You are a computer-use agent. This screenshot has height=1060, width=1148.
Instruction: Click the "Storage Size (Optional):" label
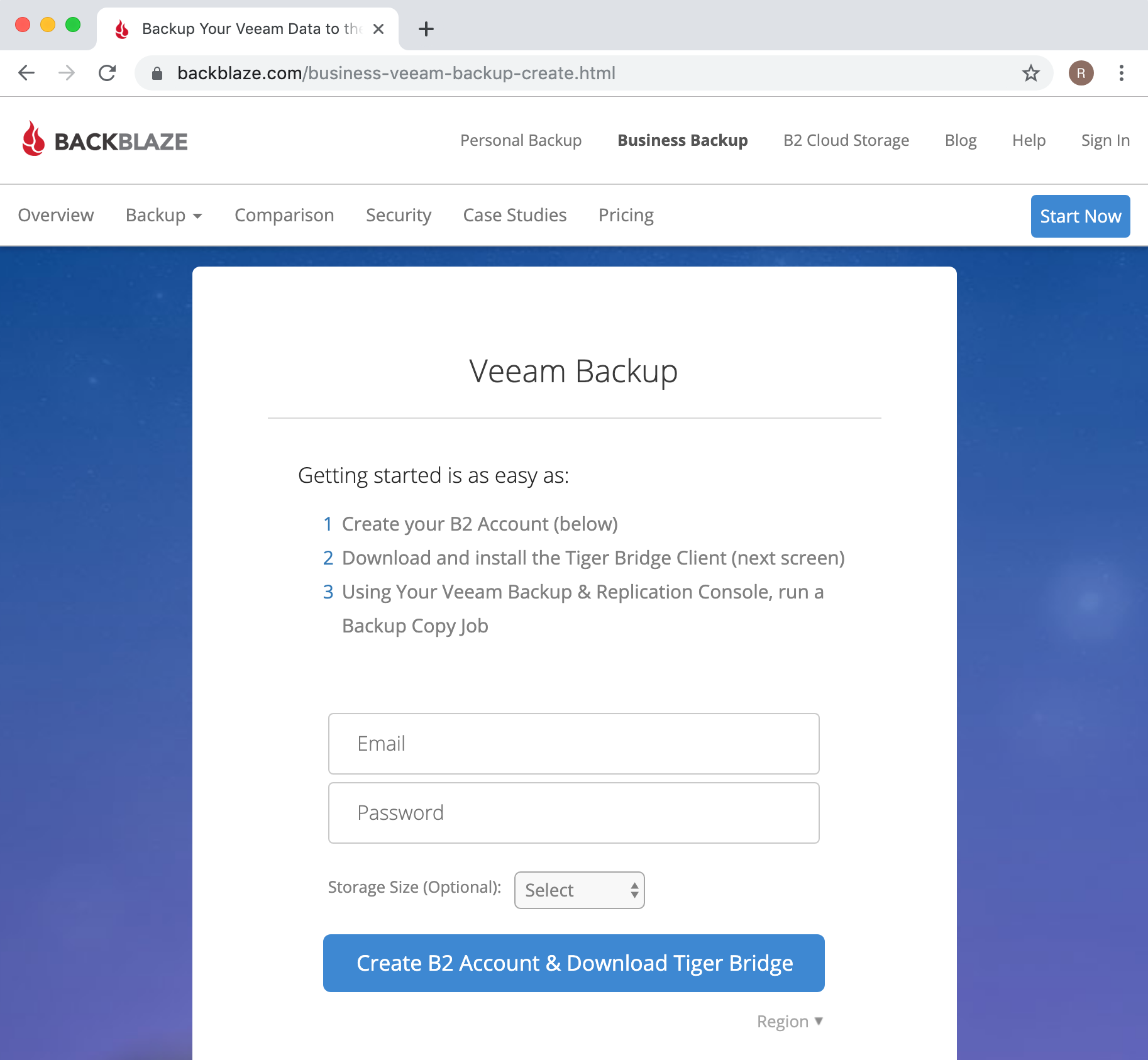coord(414,887)
